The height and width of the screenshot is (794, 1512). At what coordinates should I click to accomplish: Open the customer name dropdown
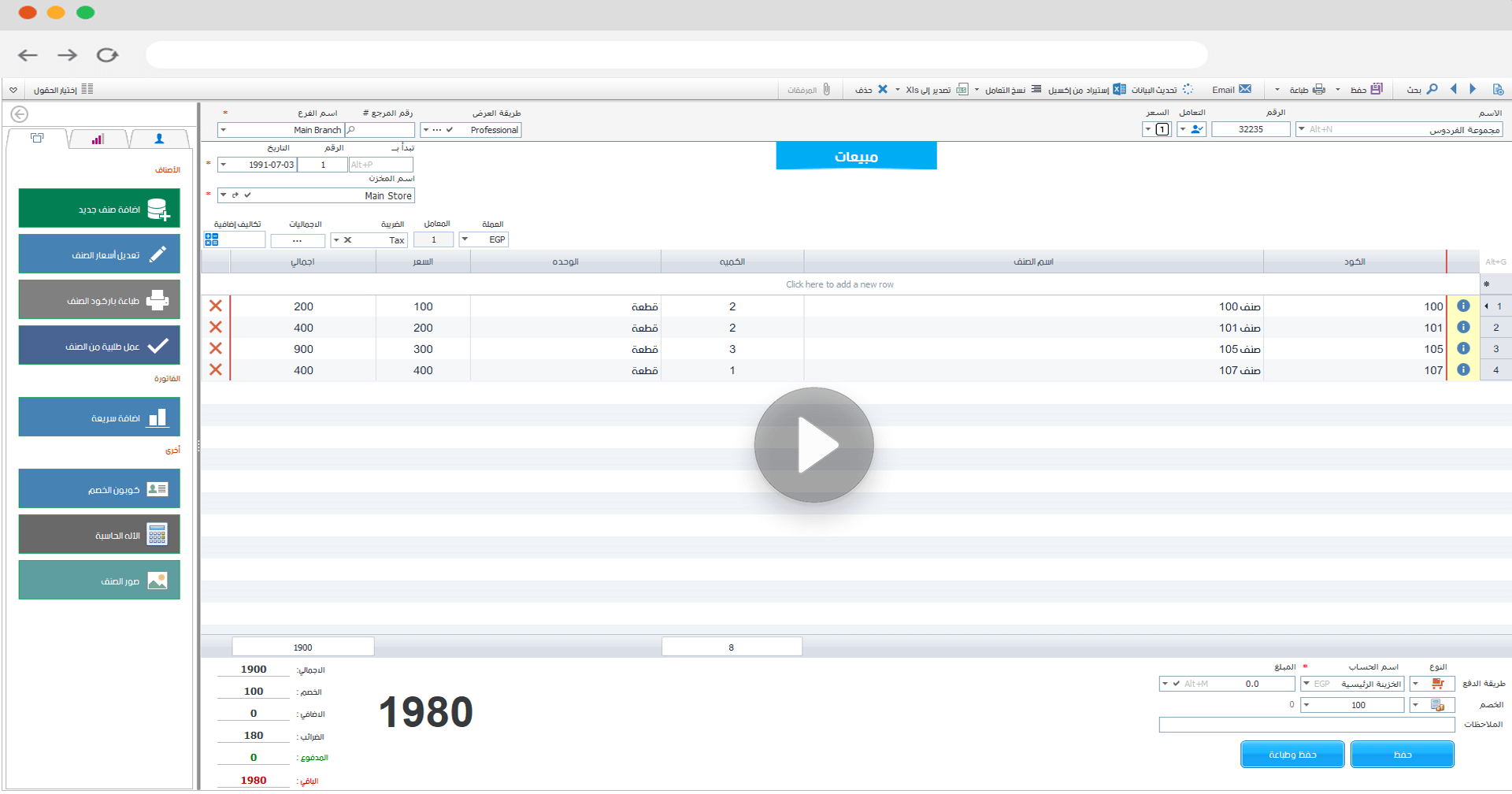[1302, 129]
